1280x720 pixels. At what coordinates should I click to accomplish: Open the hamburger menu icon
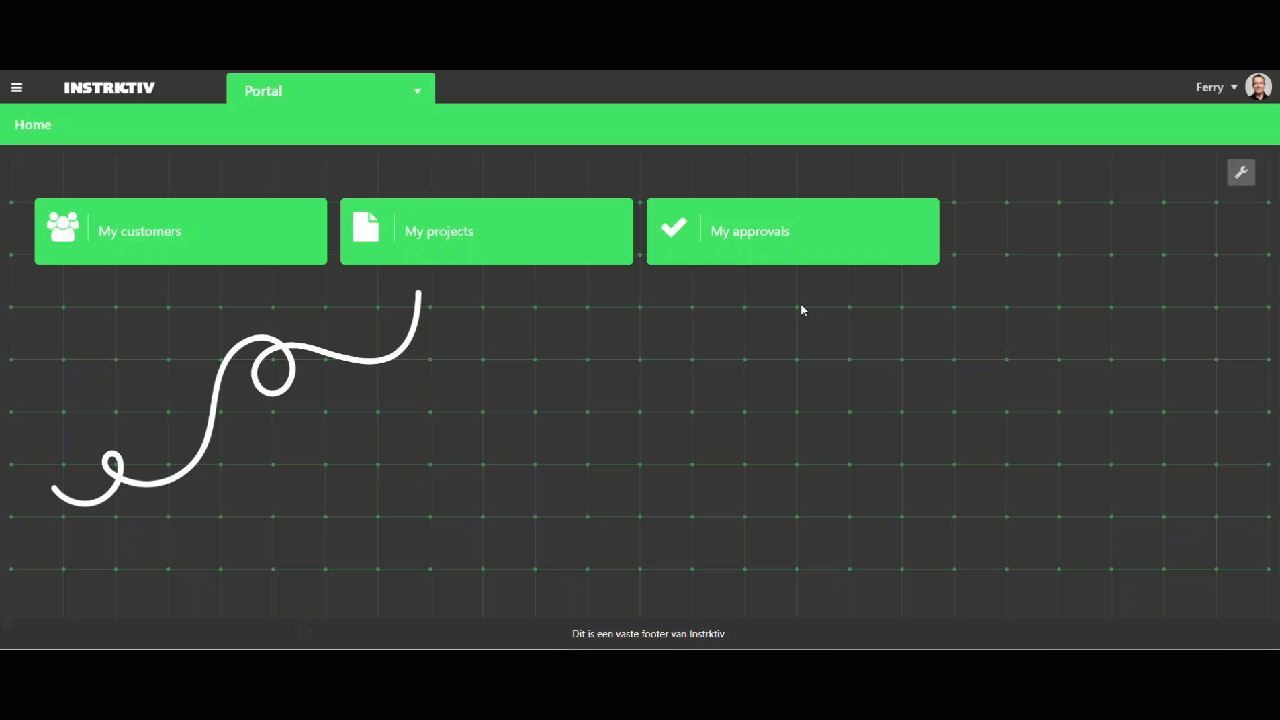point(16,88)
